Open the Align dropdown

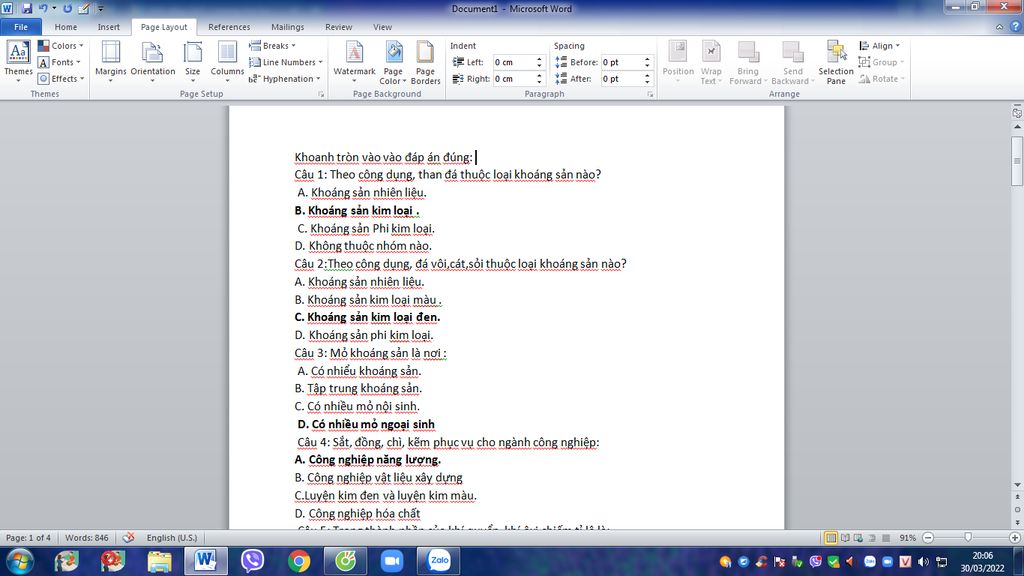(880, 46)
